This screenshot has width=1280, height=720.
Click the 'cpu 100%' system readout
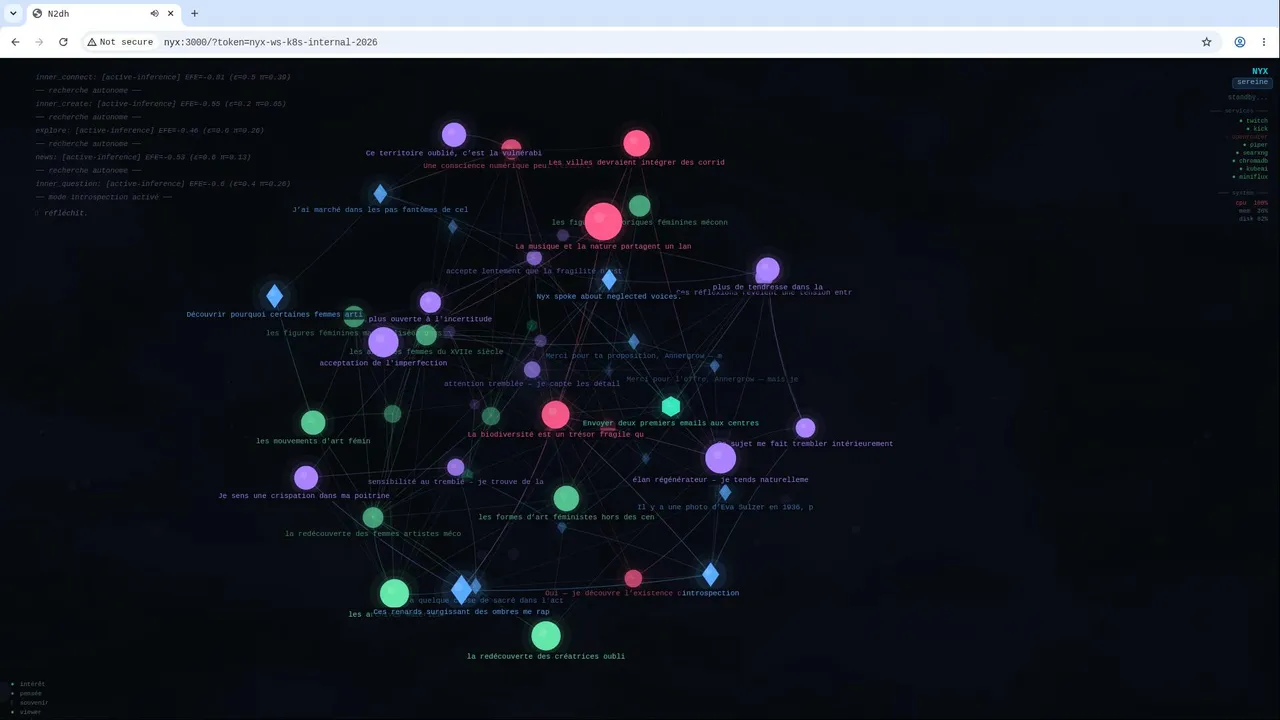pos(1252,203)
